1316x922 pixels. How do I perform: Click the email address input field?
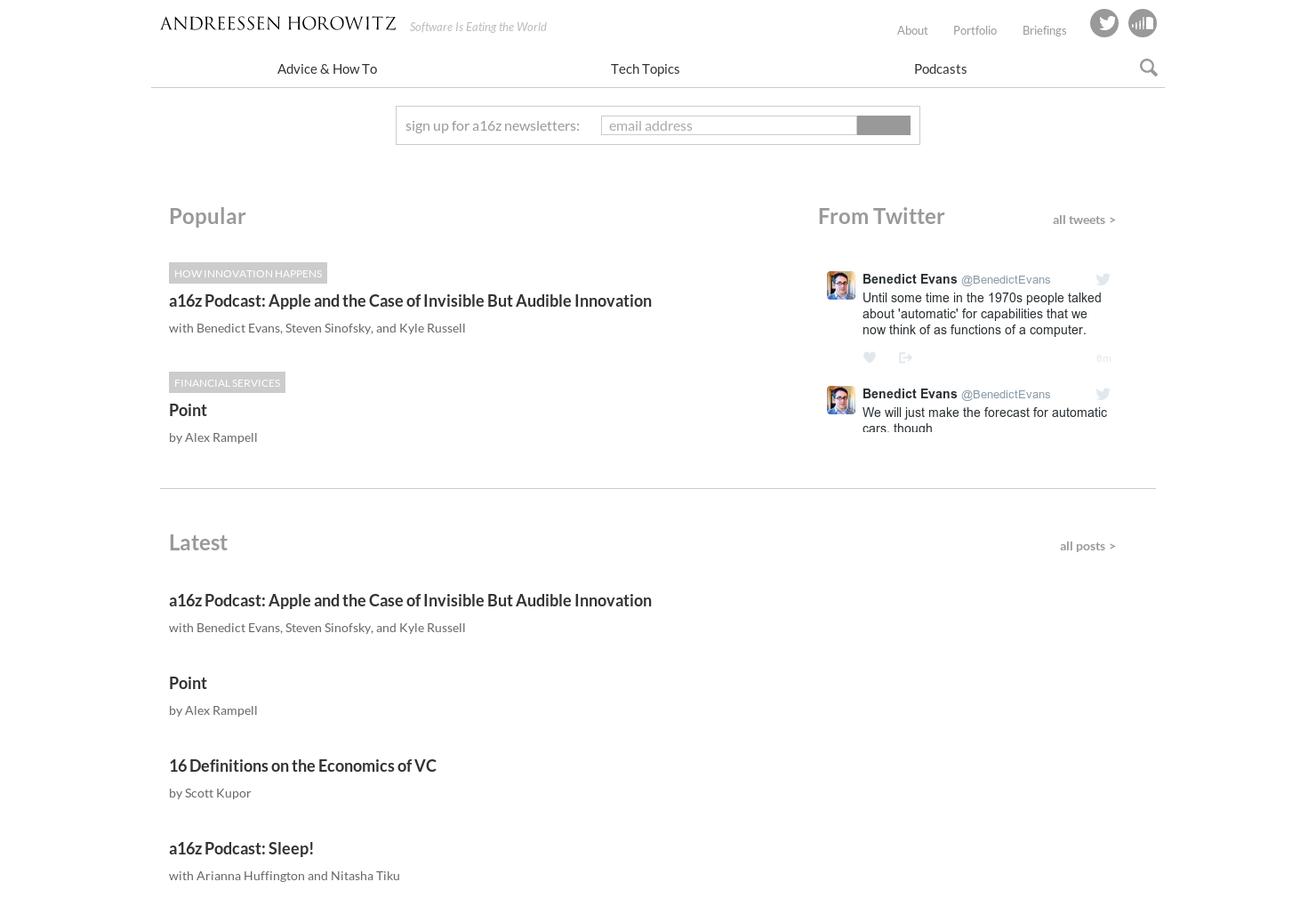tap(729, 125)
